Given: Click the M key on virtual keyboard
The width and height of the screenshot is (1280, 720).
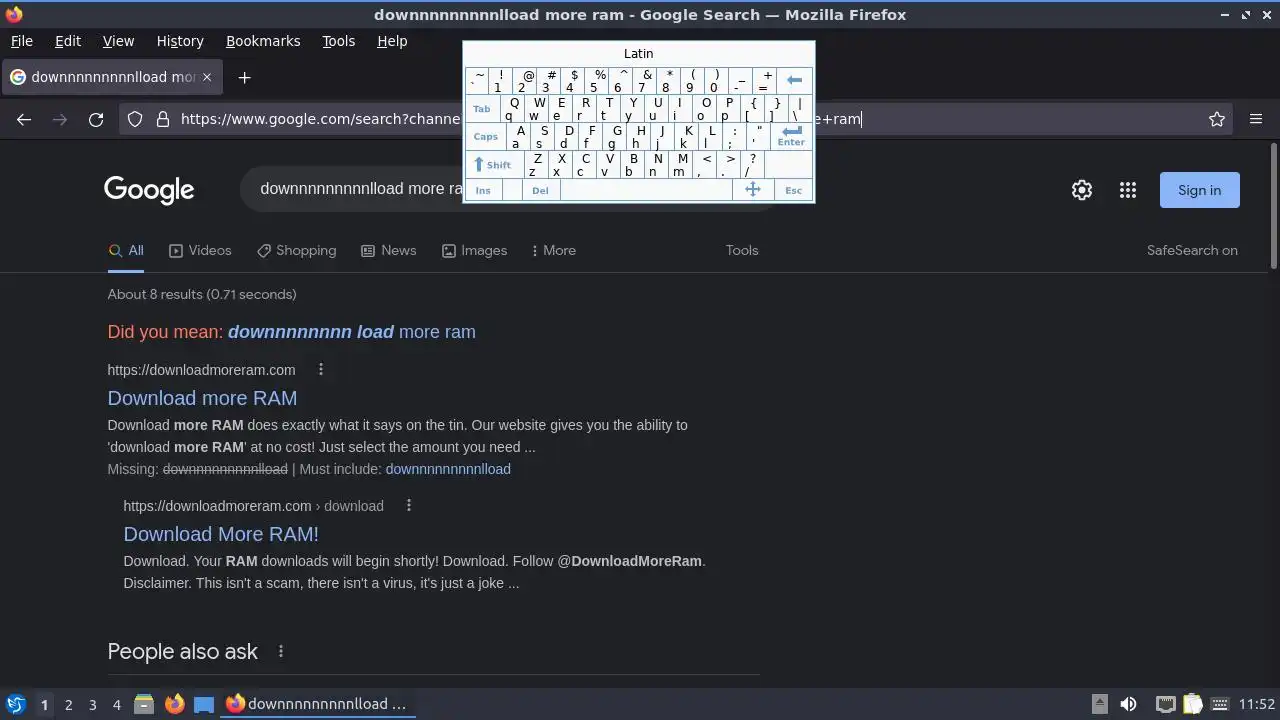Looking at the screenshot, I should coord(681,165).
